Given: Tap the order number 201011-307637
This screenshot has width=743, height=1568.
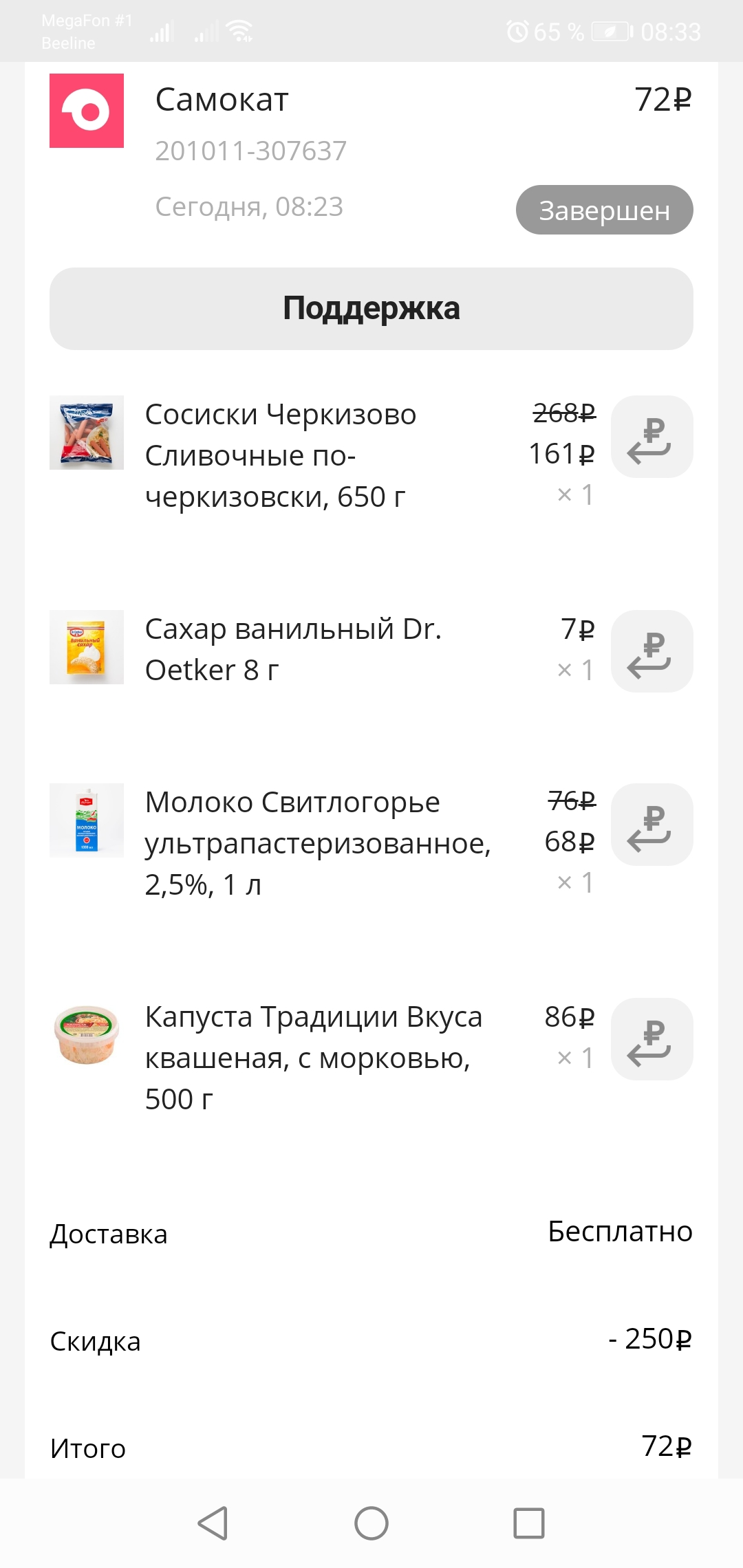Looking at the screenshot, I should coord(251,151).
